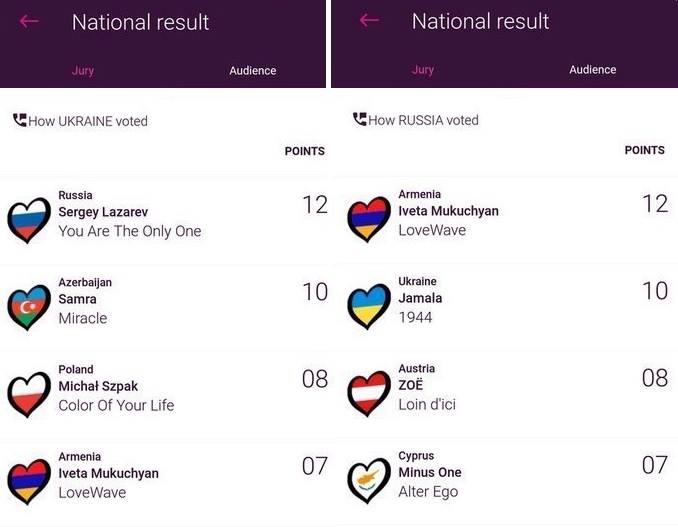The height and width of the screenshot is (527, 678).
Task: Select Jury tab in Ukraine panel
Action: point(83,71)
